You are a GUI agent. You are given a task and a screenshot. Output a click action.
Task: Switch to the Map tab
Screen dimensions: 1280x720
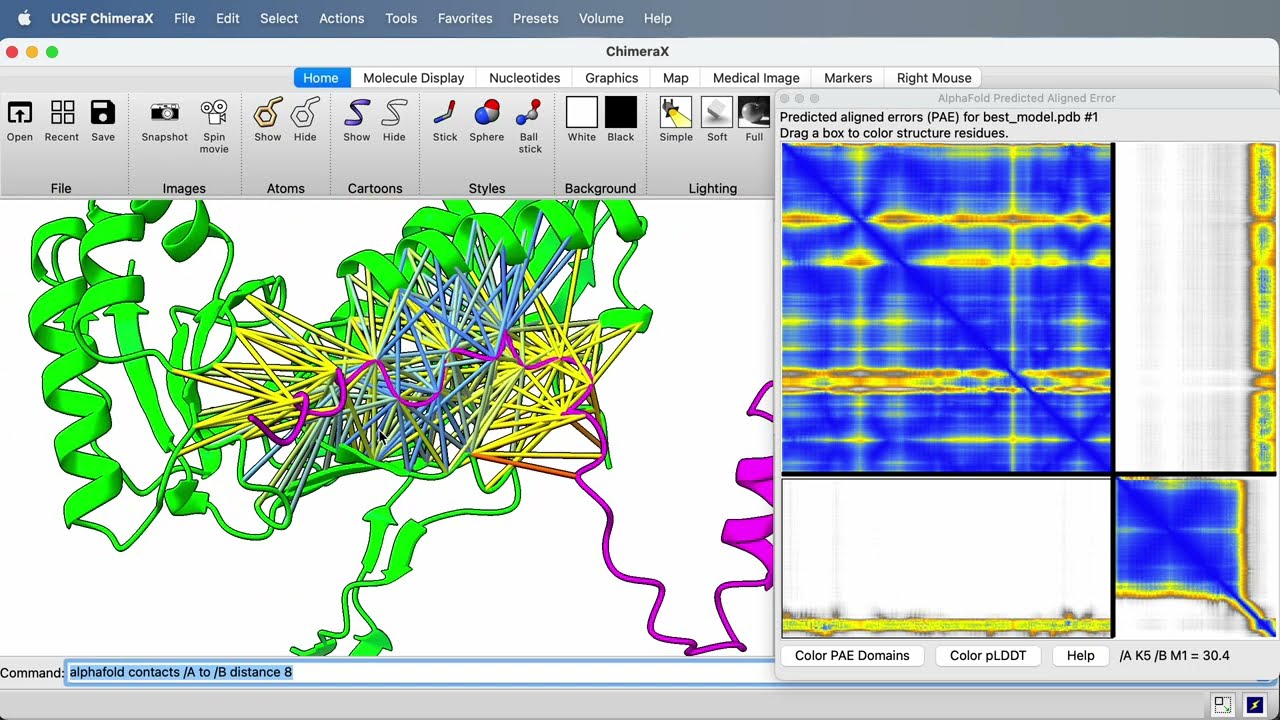click(x=676, y=78)
